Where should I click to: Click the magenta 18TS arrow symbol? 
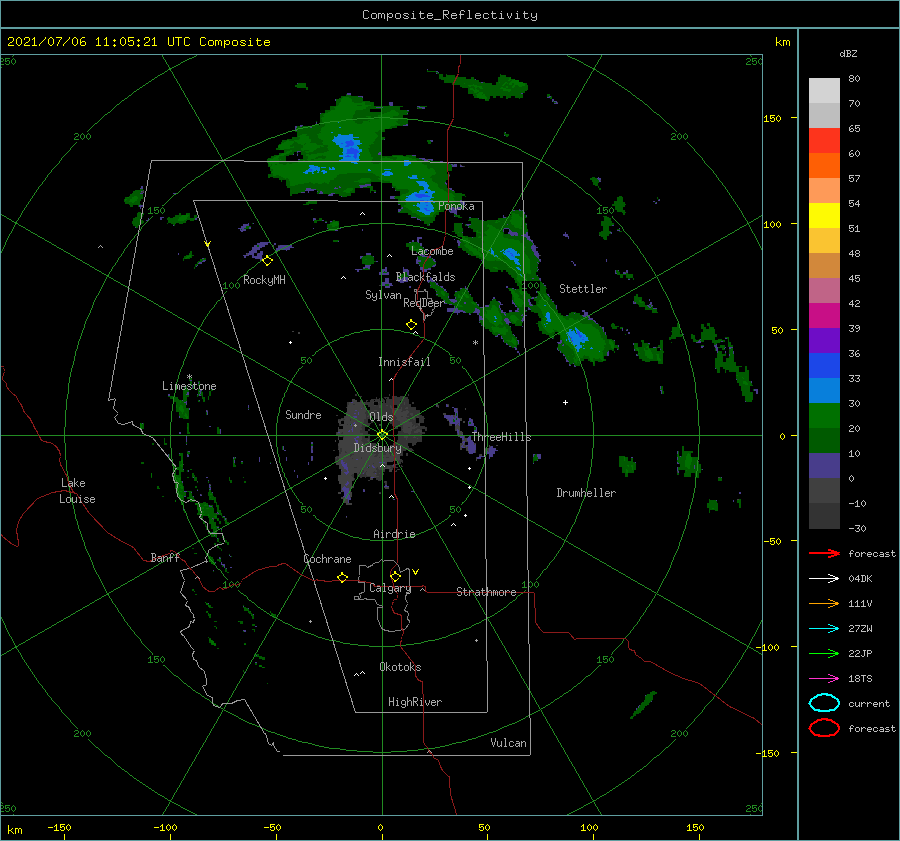click(x=824, y=679)
